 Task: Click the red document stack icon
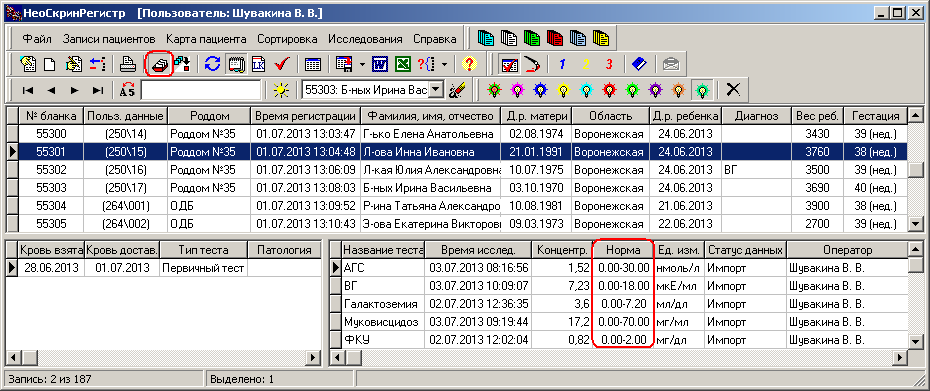[x=555, y=39]
